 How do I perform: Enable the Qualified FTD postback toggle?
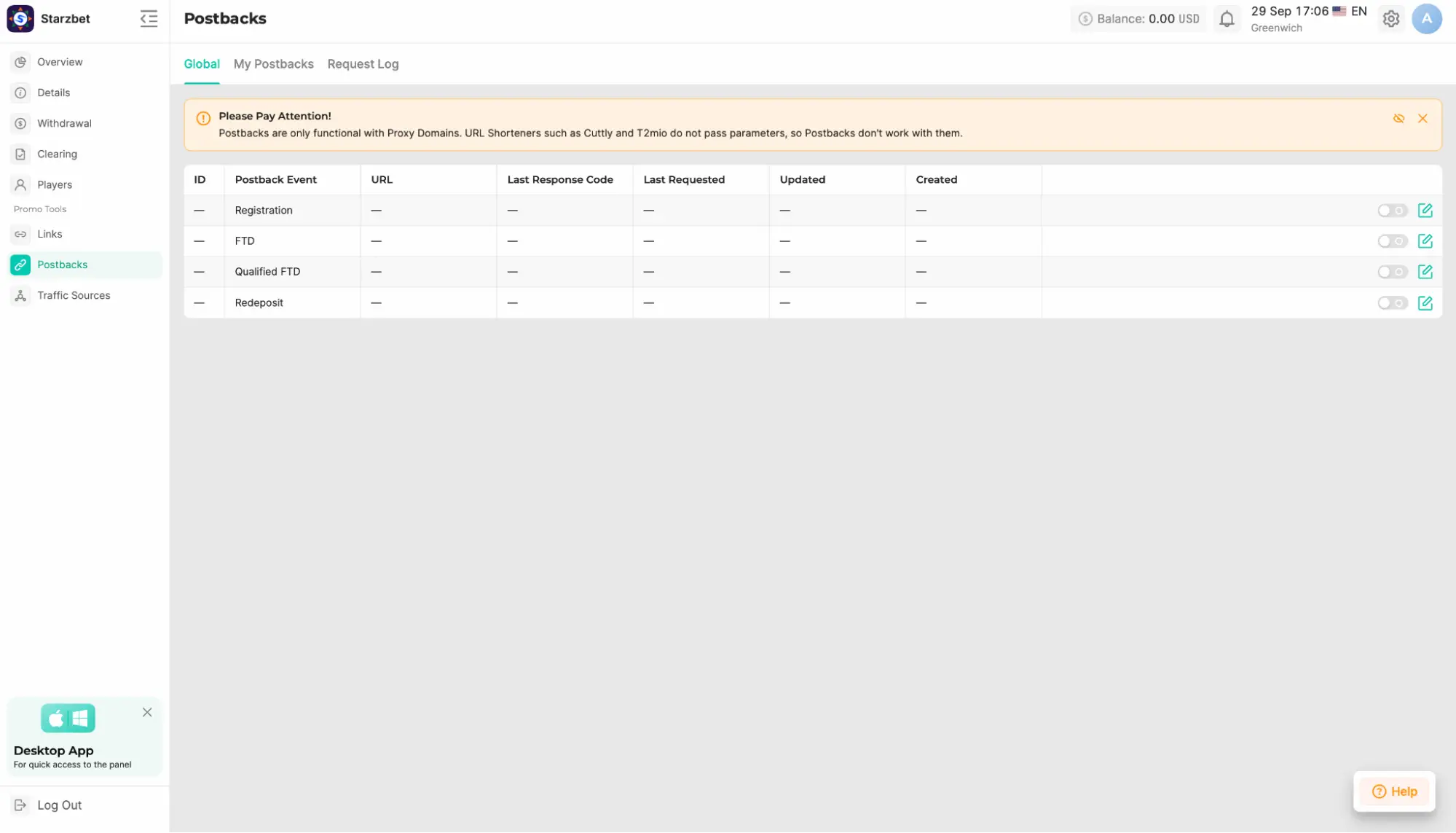click(x=1392, y=272)
